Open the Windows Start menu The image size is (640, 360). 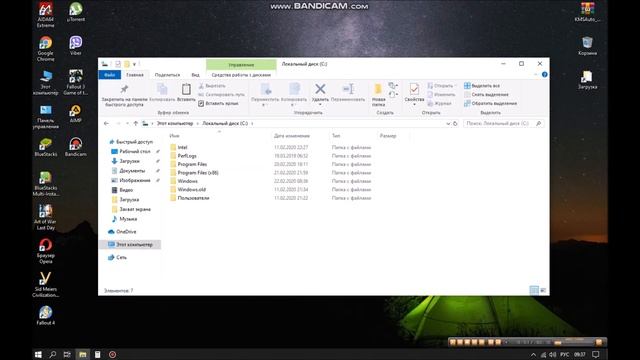point(38,354)
